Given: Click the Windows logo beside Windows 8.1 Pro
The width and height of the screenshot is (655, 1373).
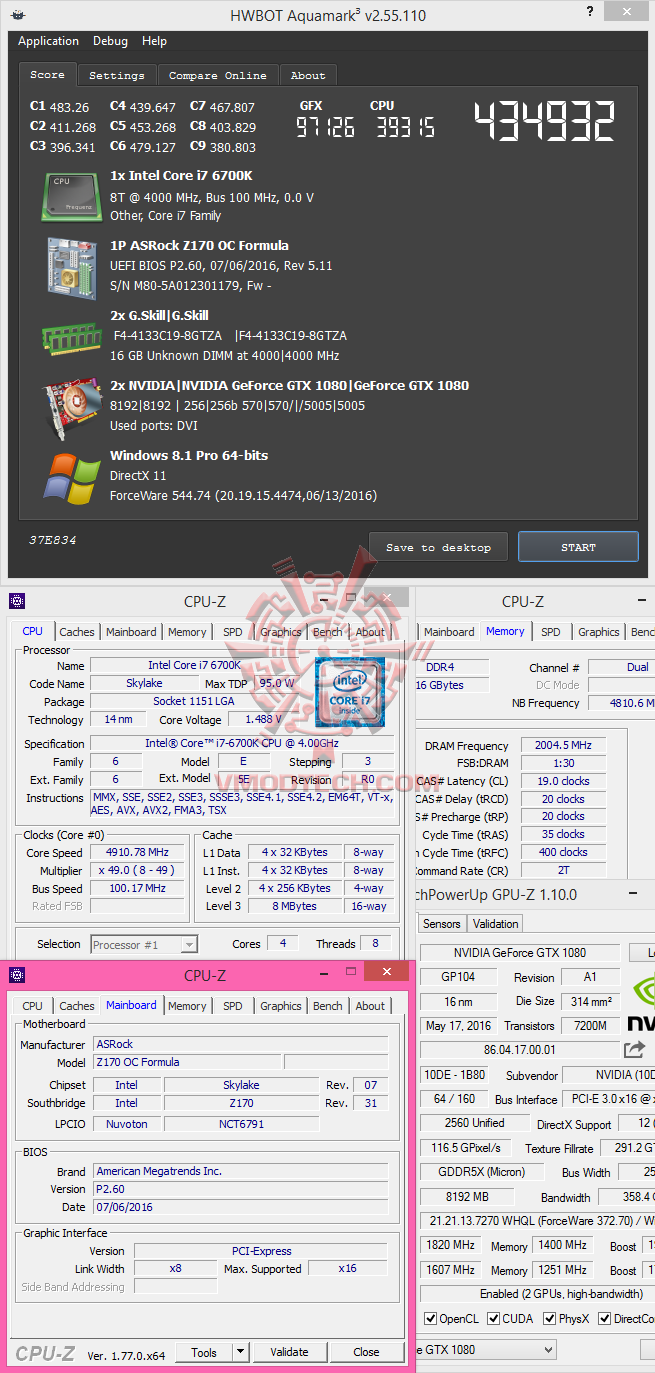Looking at the screenshot, I should coord(71,478).
